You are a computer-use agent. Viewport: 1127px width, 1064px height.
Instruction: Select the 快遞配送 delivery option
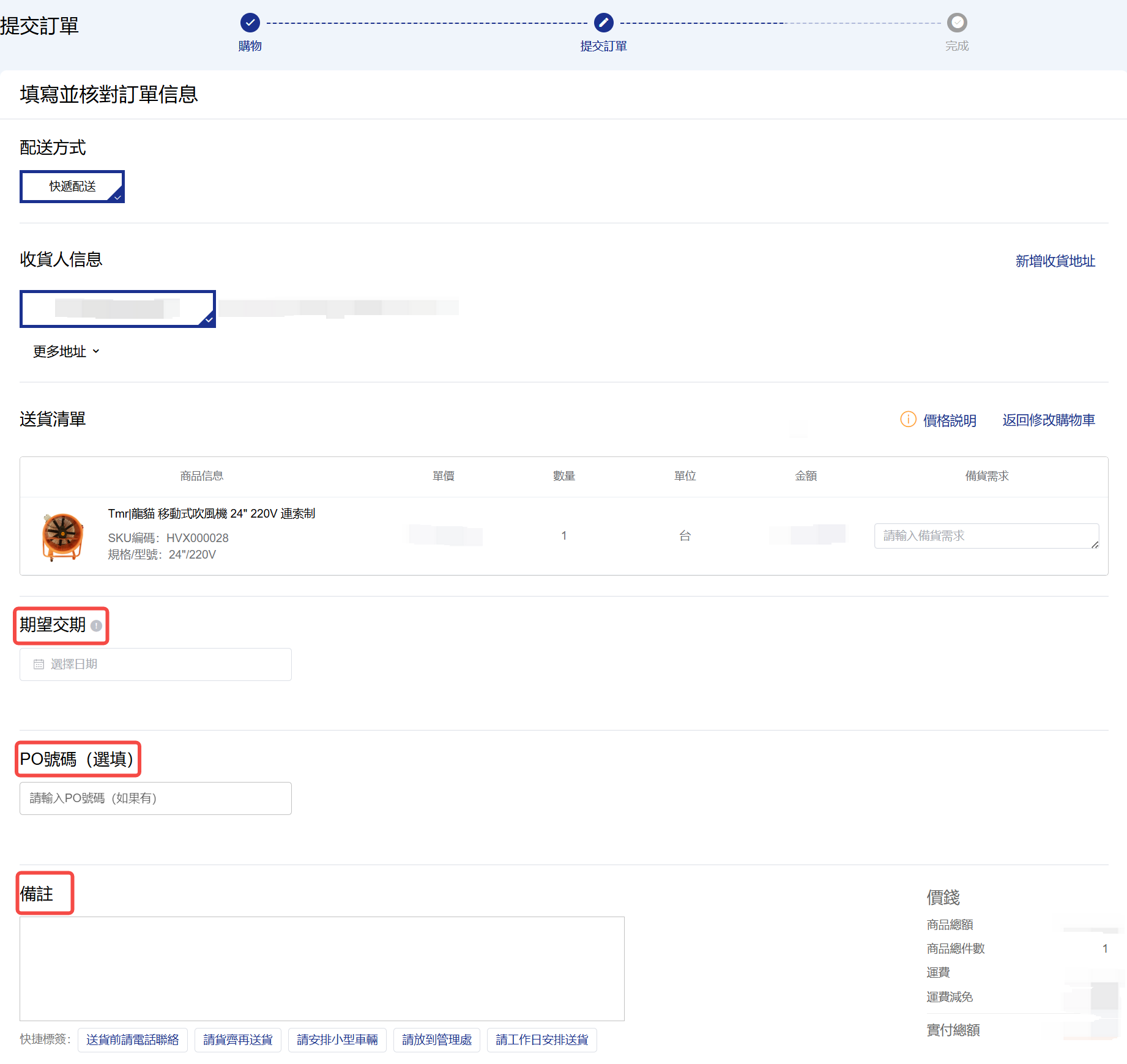click(x=72, y=187)
